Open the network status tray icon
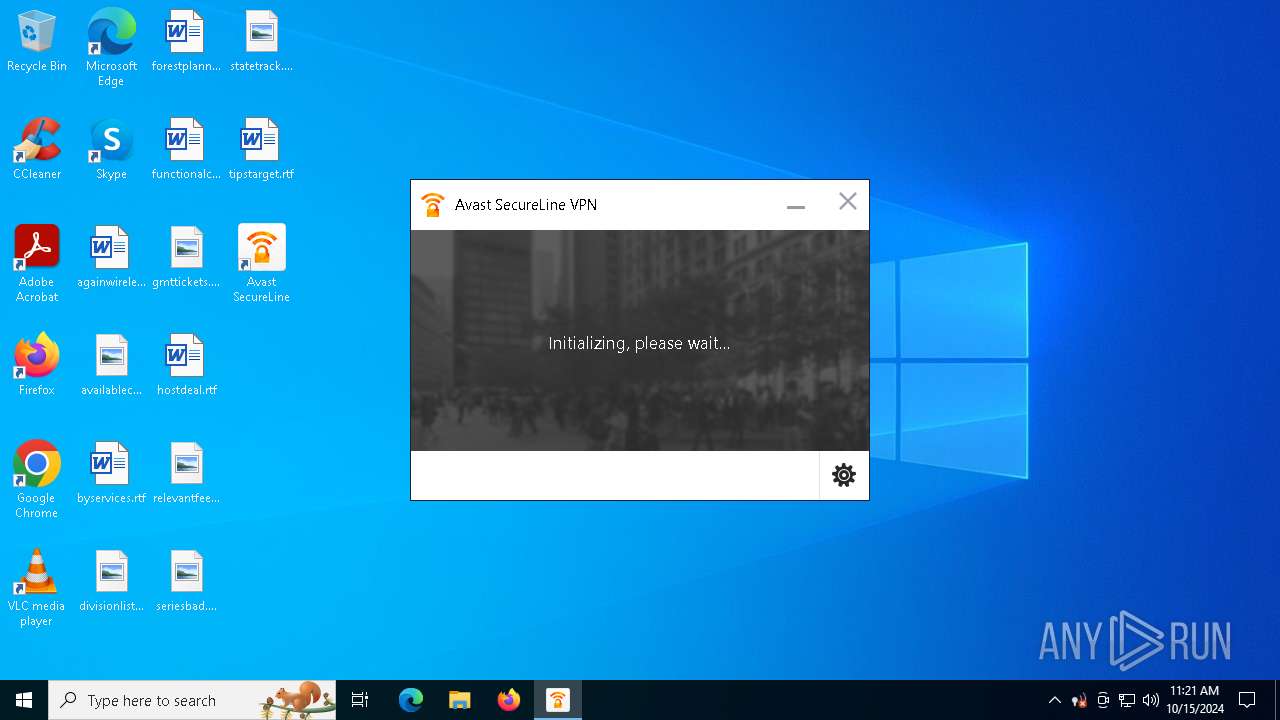1280x720 pixels. [x=1127, y=700]
